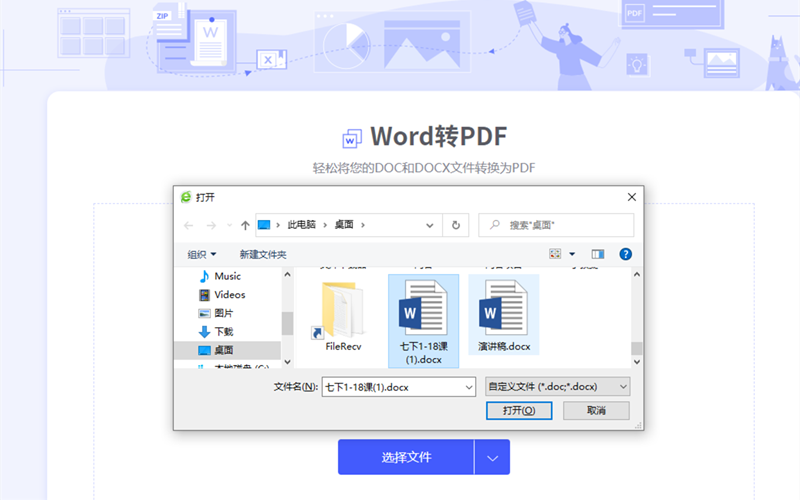800x500 pixels.
Task: Select the 演讲稿.docx file
Action: point(504,316)
